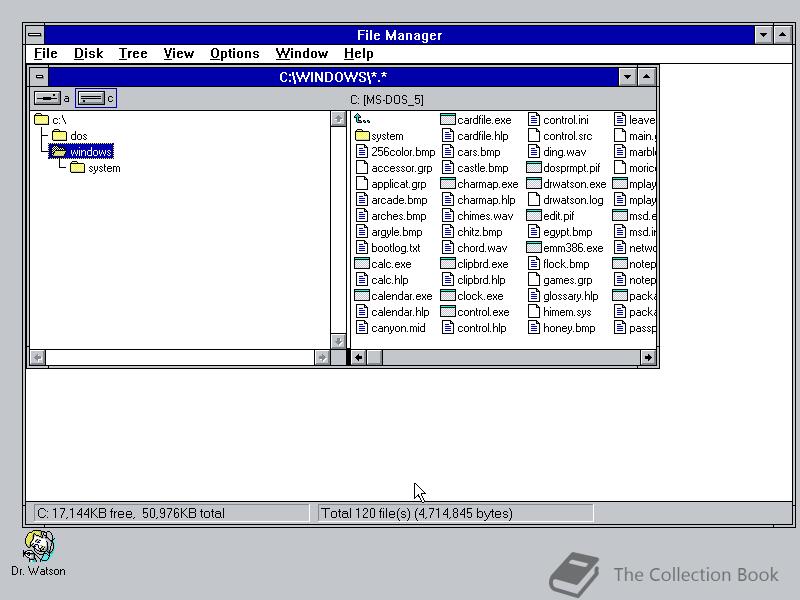Select the dos folder in tree

[x=70, y=136]
